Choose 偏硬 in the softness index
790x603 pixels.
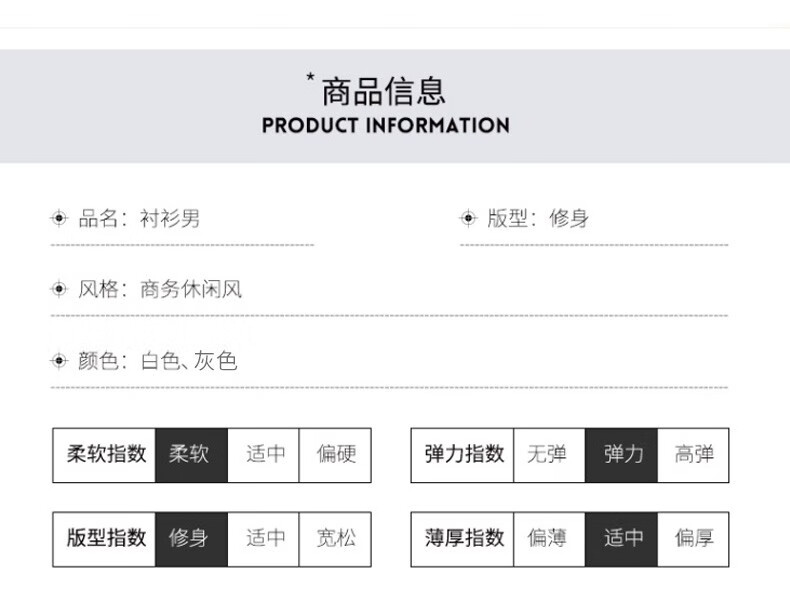tap(335, 455)
